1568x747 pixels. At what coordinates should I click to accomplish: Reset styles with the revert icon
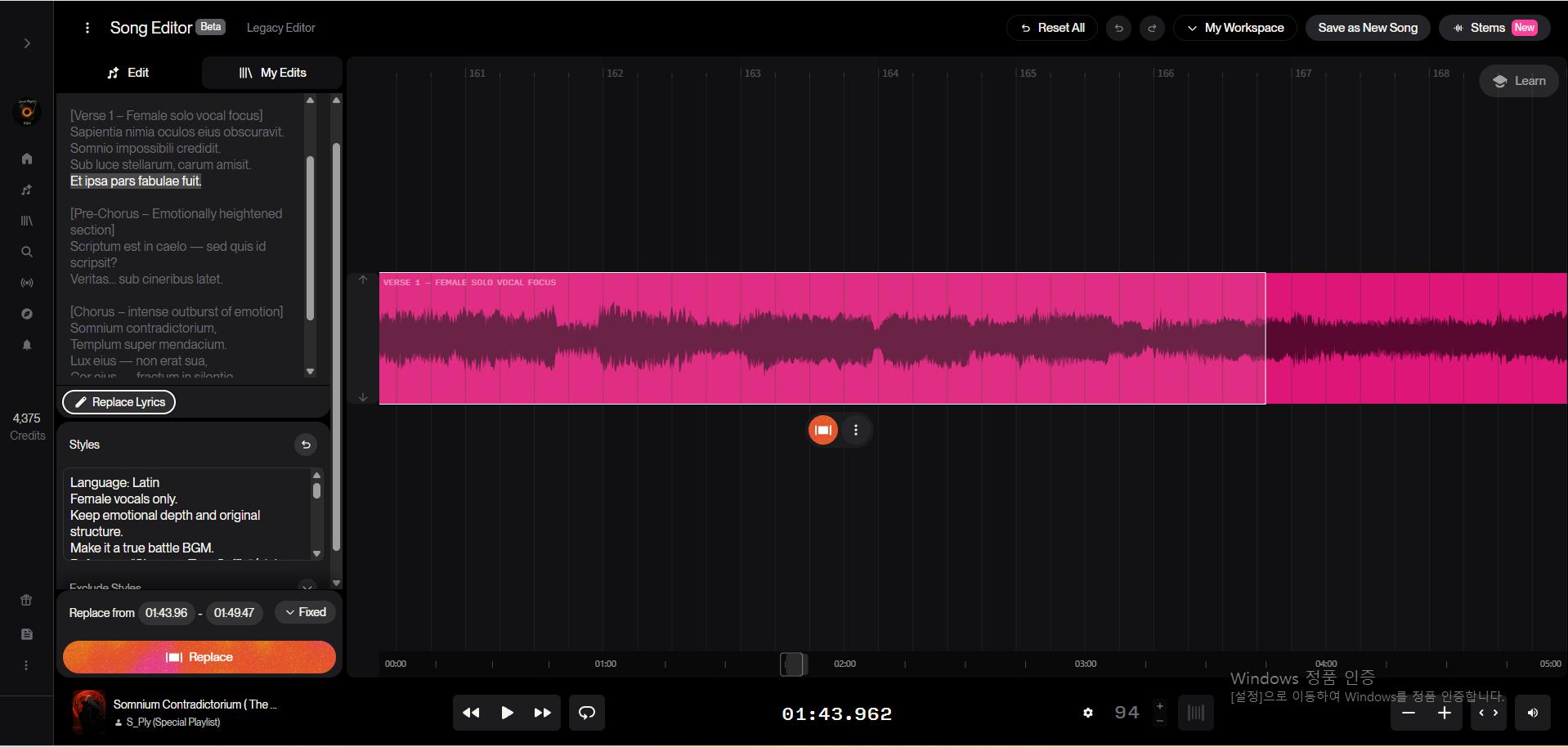306,445
